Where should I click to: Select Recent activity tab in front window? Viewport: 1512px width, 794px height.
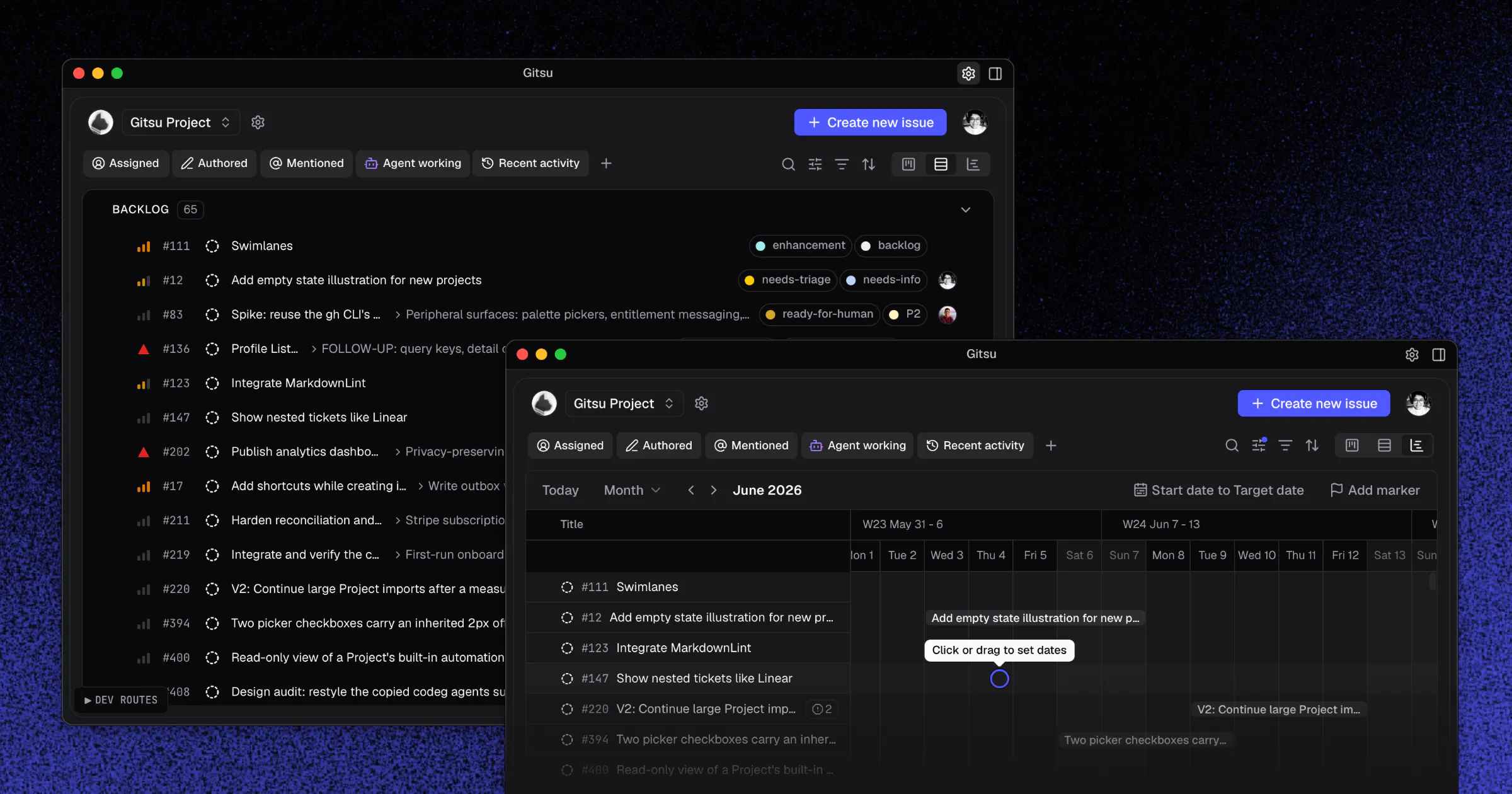[x=975, y=446]
